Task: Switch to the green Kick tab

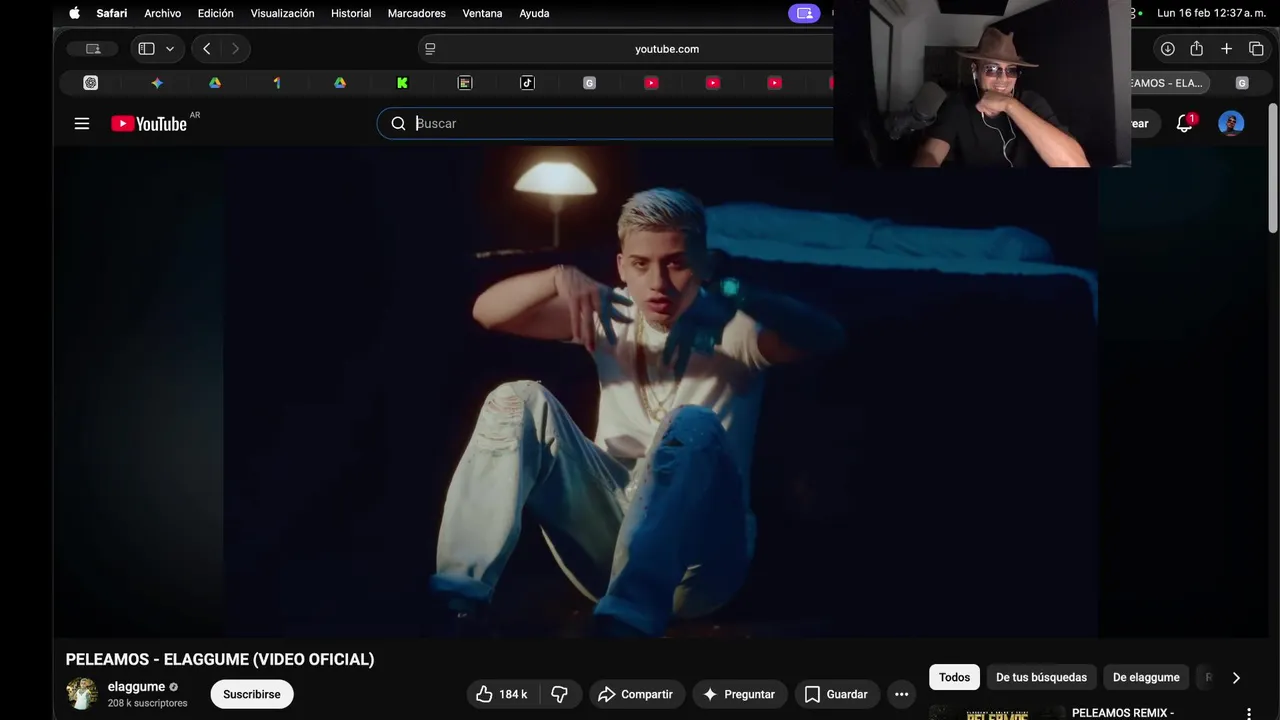Action: tap(402, 83)
